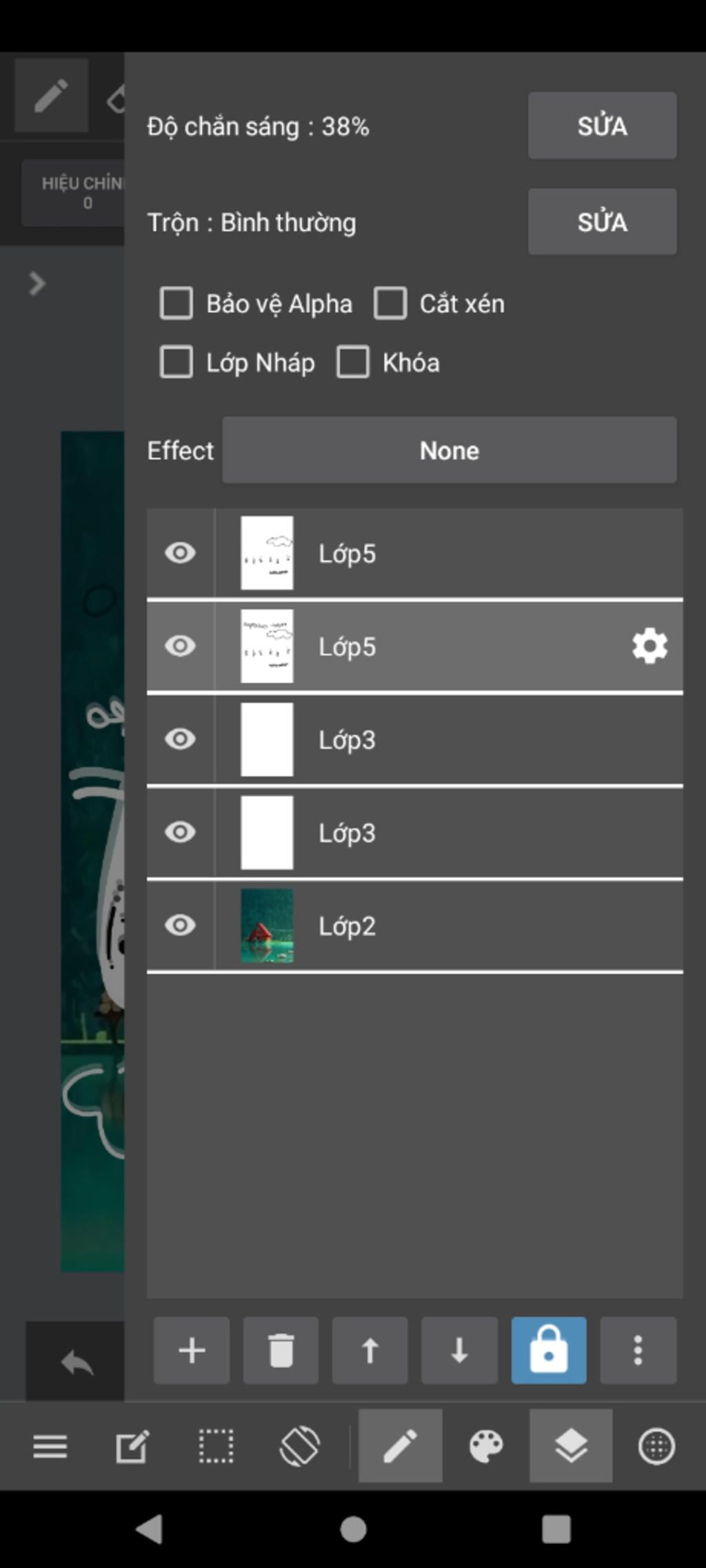Open the hamburger main menu

pos(50,1446)
